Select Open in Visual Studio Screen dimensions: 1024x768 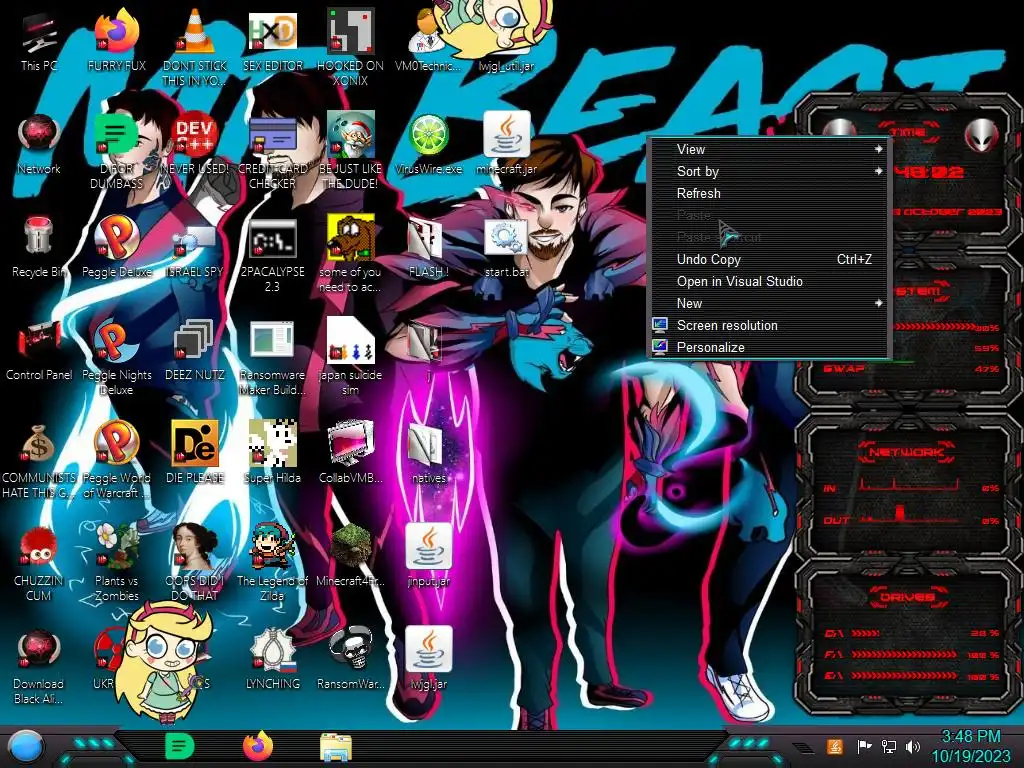click(x=770, y=281)
